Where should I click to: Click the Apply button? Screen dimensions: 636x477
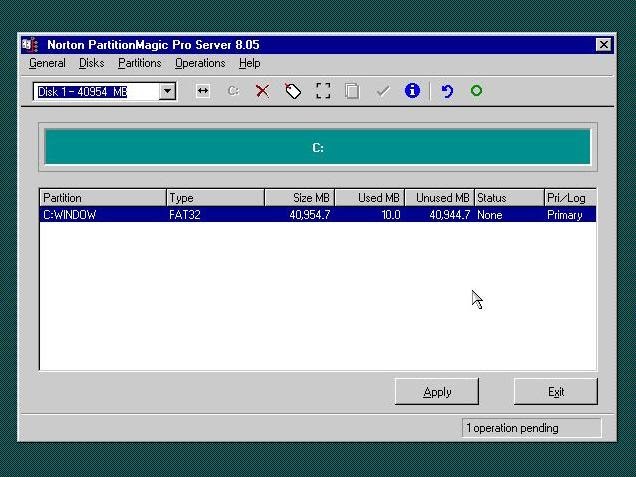tap(437, 392)
